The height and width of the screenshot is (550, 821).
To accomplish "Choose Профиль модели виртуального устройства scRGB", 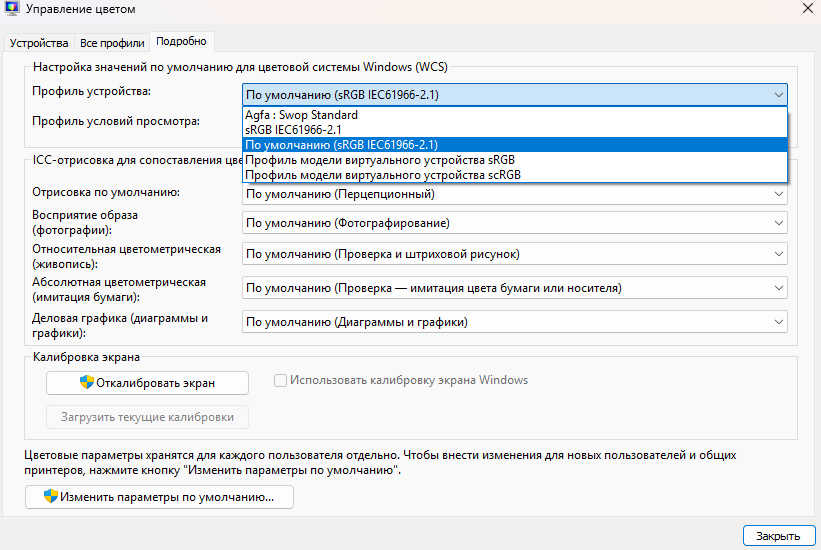I will click(515, 175).
